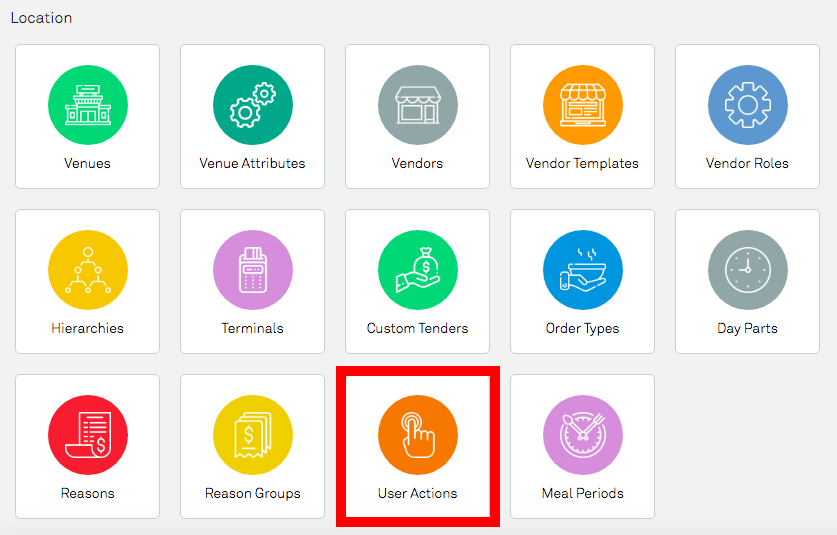Select the Vendors storefront icon
Viewport: 837px width, 535px height.
coord(417,105)
